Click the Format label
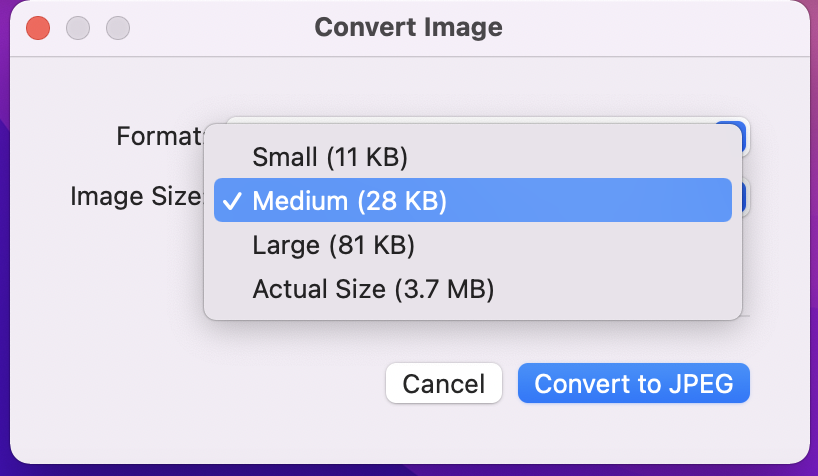818x476 pixels. [x=160, y=136]
